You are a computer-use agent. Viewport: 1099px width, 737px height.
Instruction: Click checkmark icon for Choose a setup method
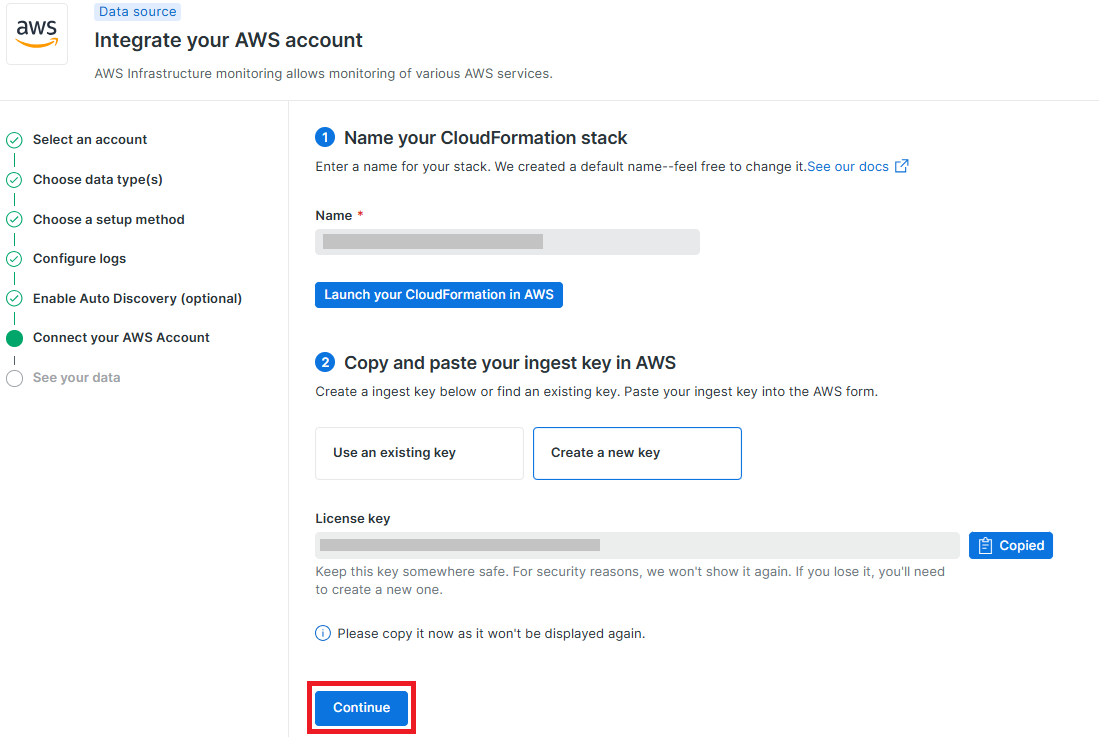tap(14, 219)
